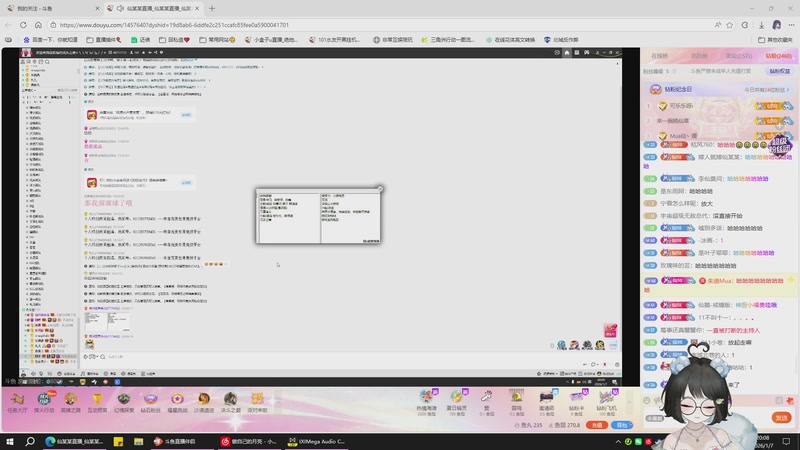Click the 可乐乐酥 fan ranking row
Viewport: 800px width, 450px height.
[719, 106]
